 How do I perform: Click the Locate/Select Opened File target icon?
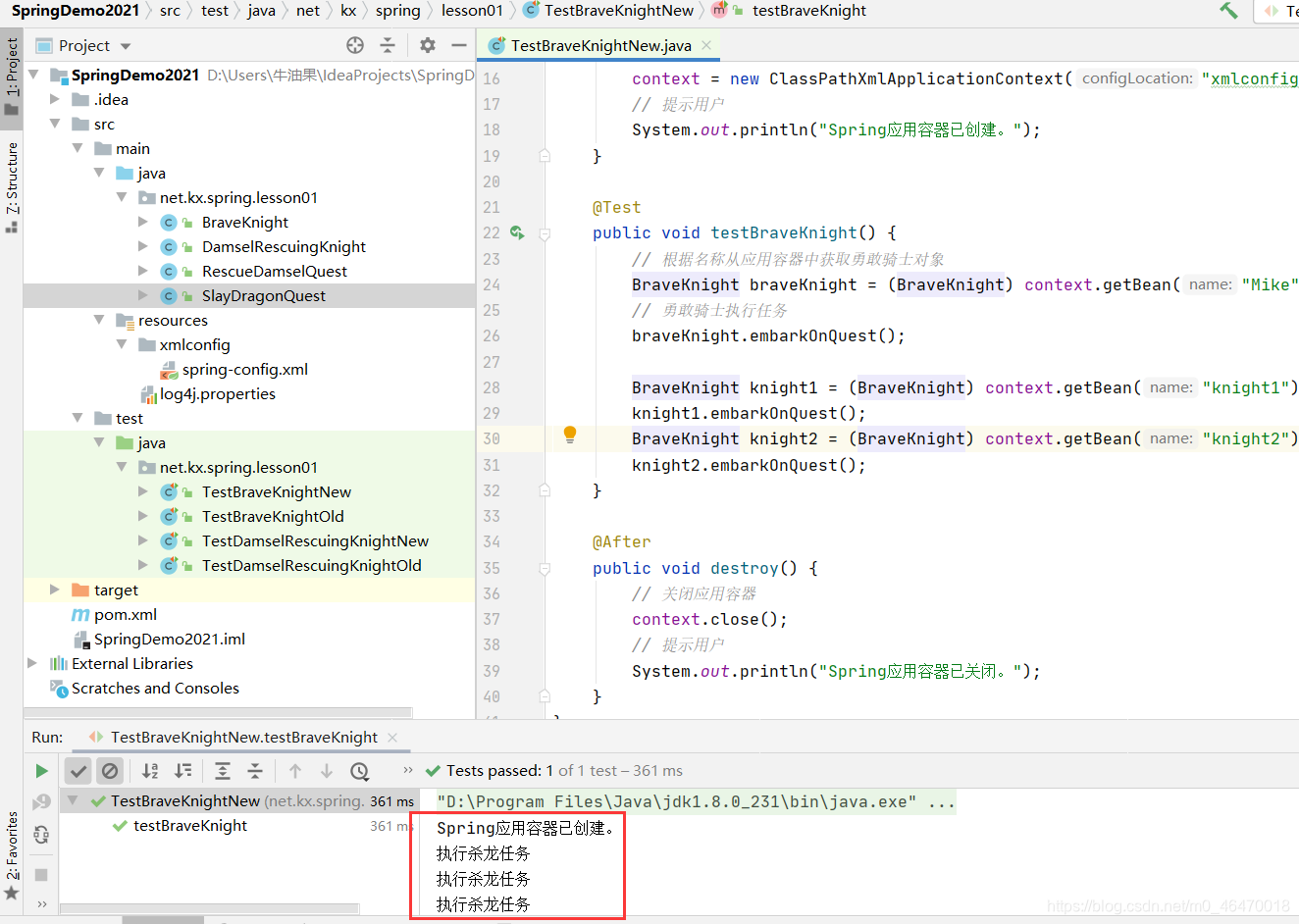[x=355, y=45]
